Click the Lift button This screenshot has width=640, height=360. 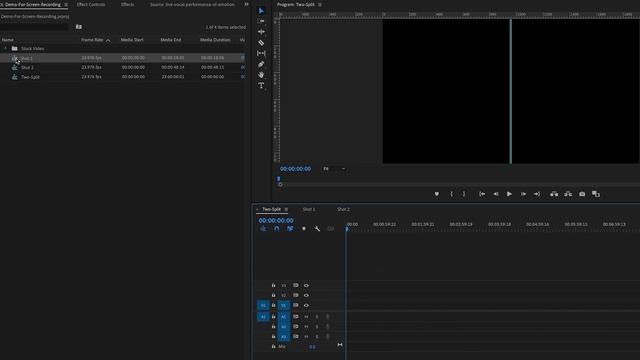coord(554,194)
